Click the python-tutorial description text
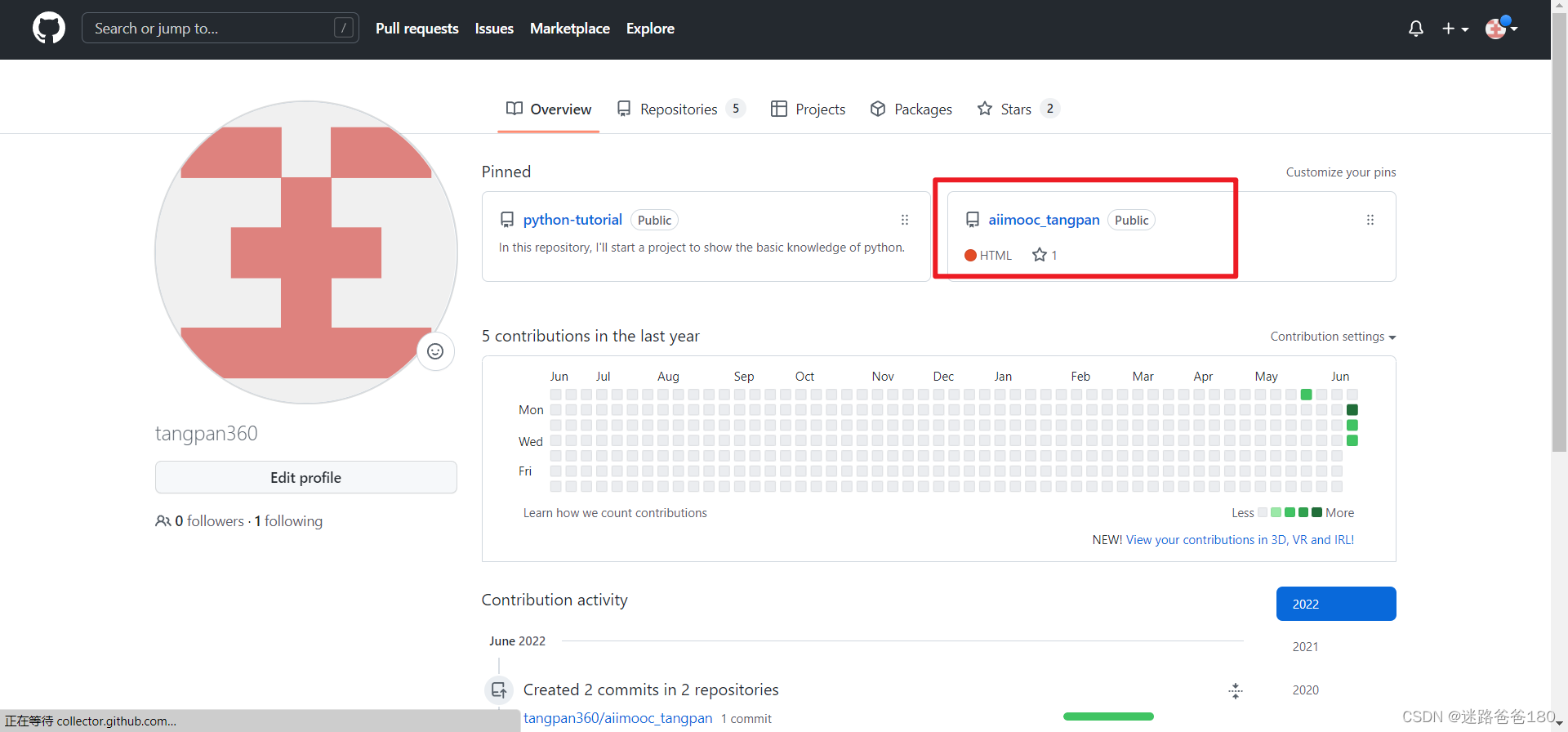 tap(702, 248)
